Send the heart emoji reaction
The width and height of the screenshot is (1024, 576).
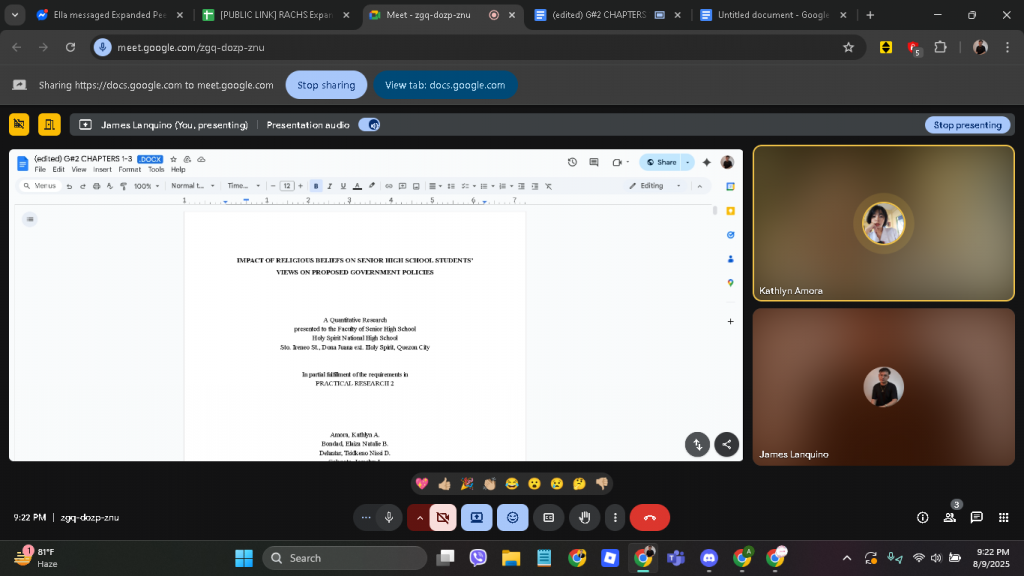tap(422, 484)
